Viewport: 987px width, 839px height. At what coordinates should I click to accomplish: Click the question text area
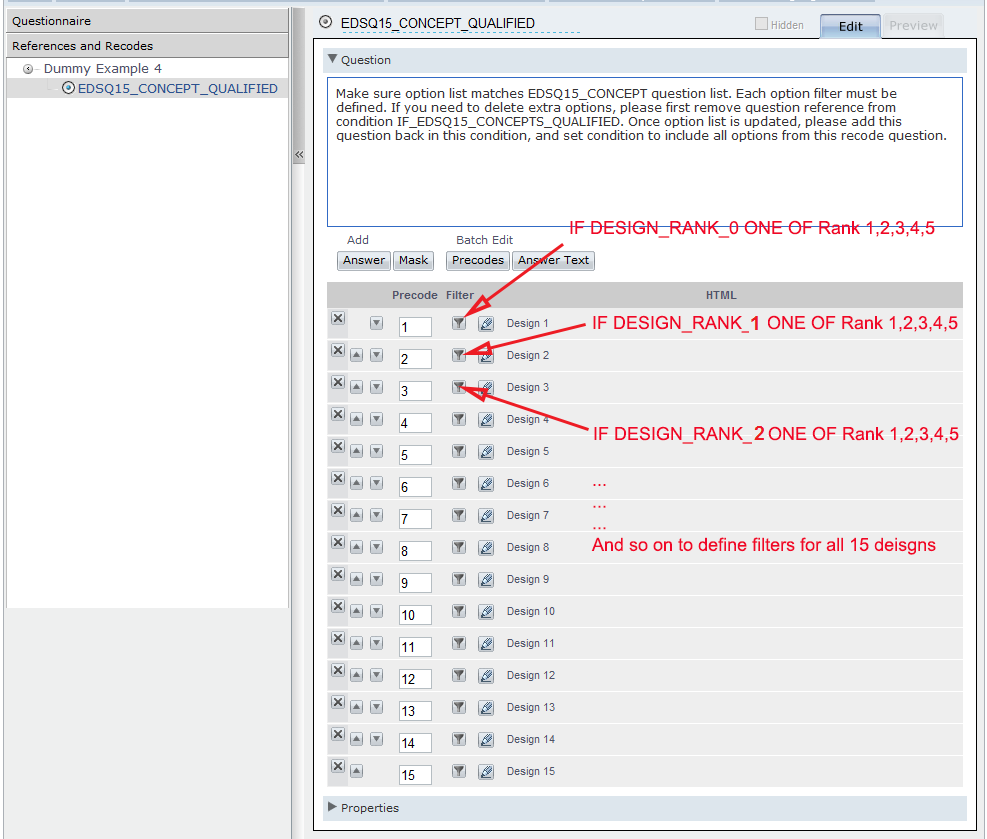pos(645,152)
